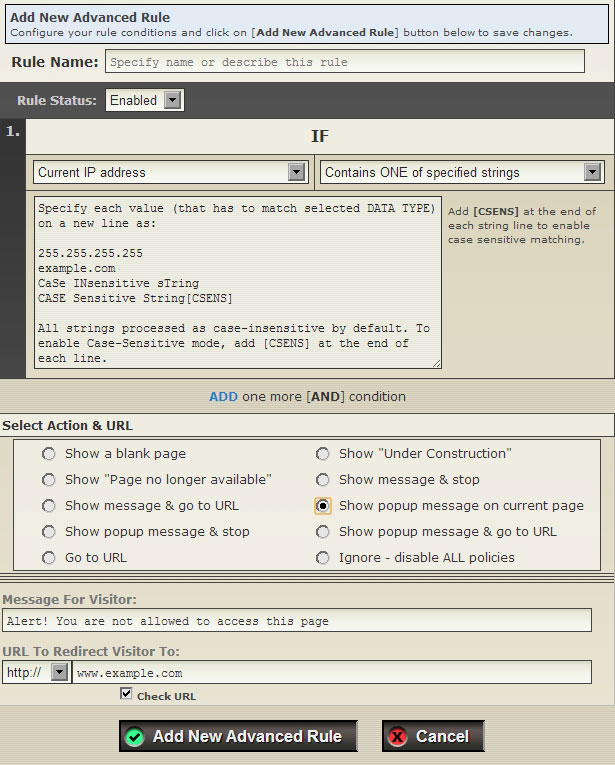Expand the 'Current IP address' data type dropdown
Screen dimensions: 615x765
[x=296, y=172]
